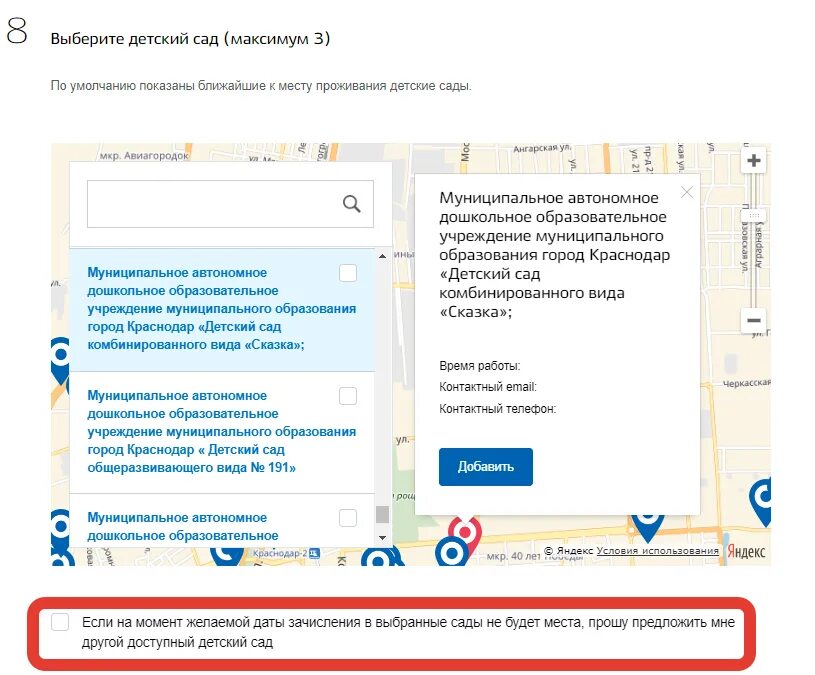Click the Краснодар-2 station icon on map
815x675 pixels.
[314, 553]
